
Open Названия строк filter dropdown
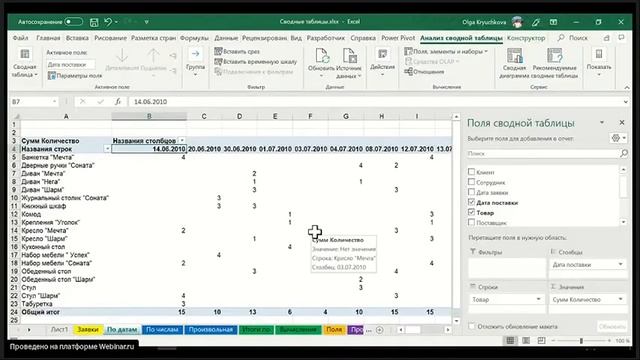click(107, 149)
